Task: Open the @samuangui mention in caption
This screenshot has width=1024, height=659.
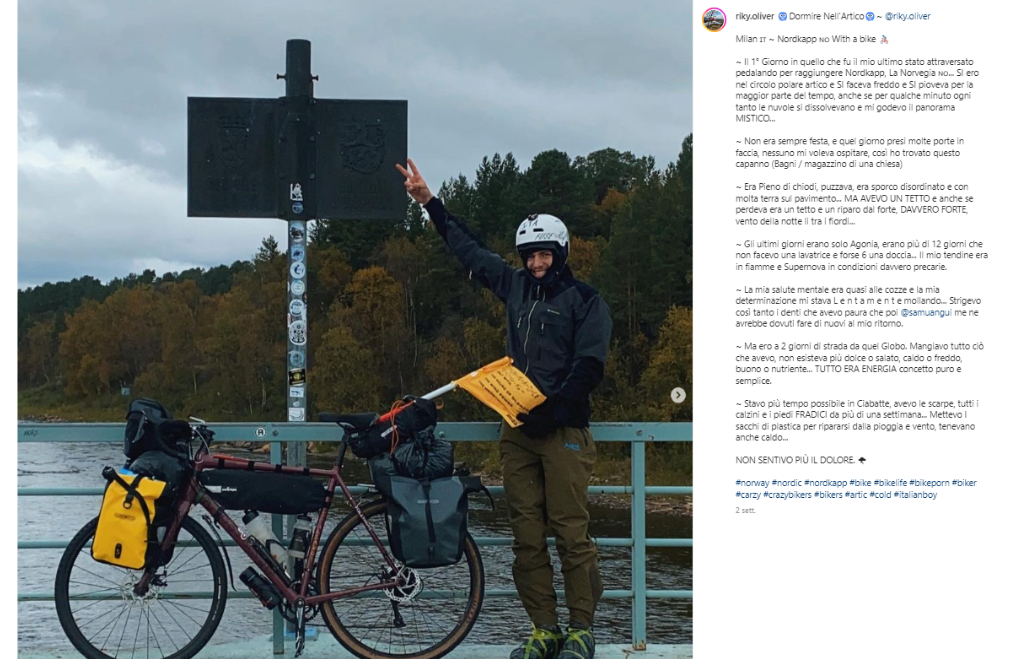Action: coord(926,312)
